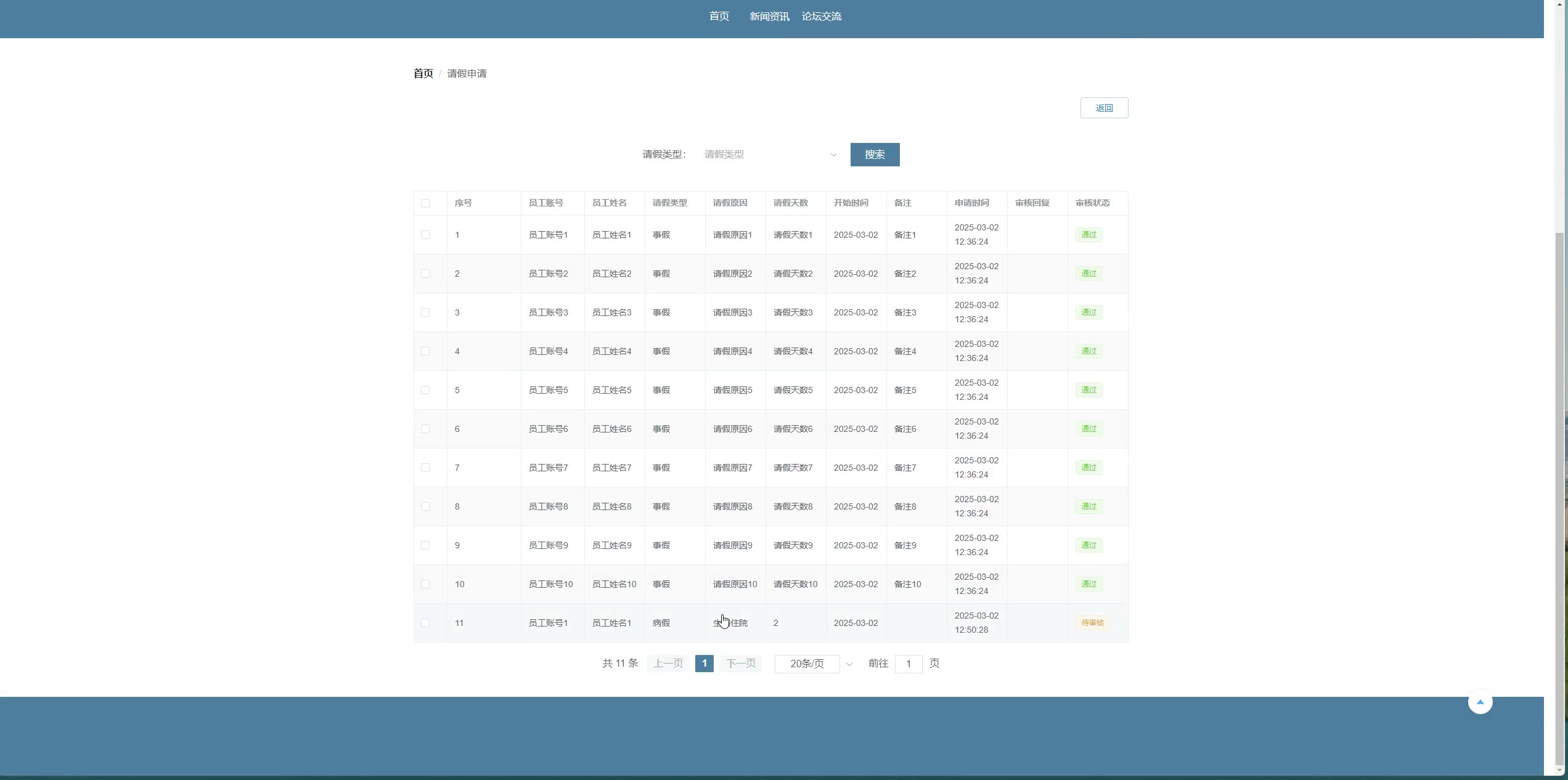
Task: Click the page number input after 前往
Action: pos(908,664)
